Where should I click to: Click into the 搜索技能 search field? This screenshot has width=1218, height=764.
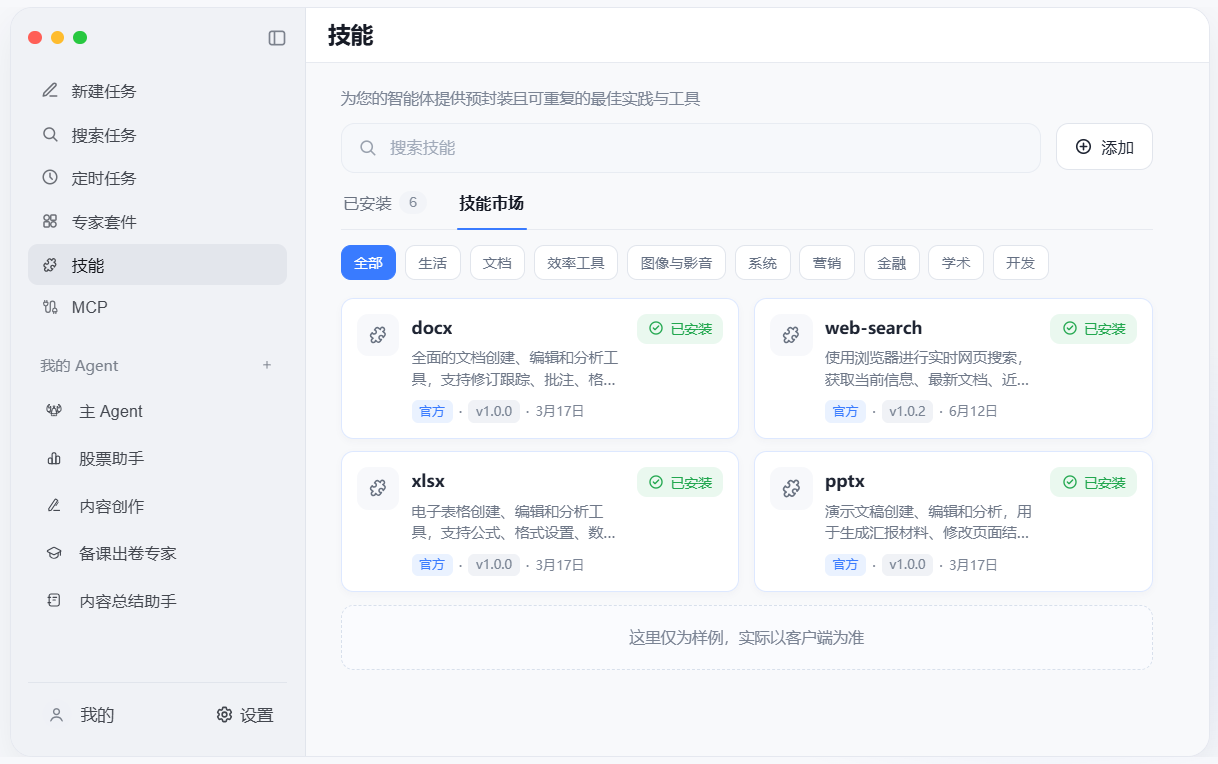pos(691,148)
